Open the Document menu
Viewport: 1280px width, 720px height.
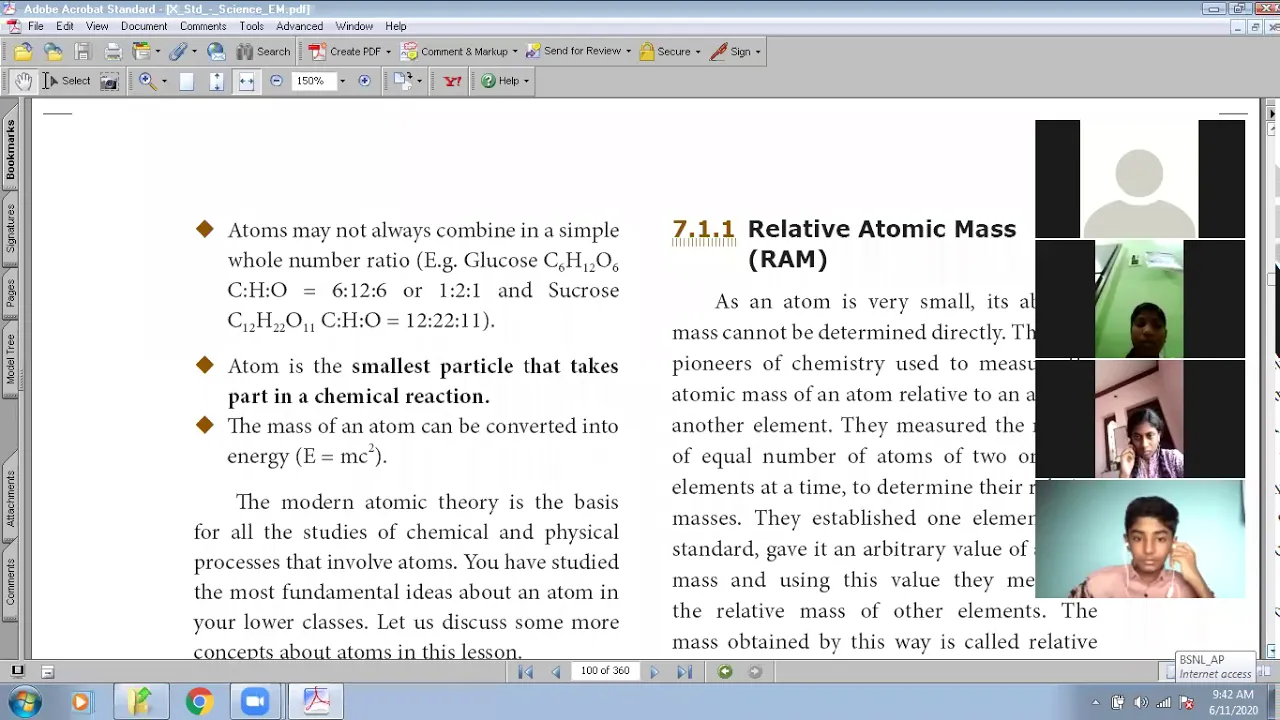coord(144,26)
